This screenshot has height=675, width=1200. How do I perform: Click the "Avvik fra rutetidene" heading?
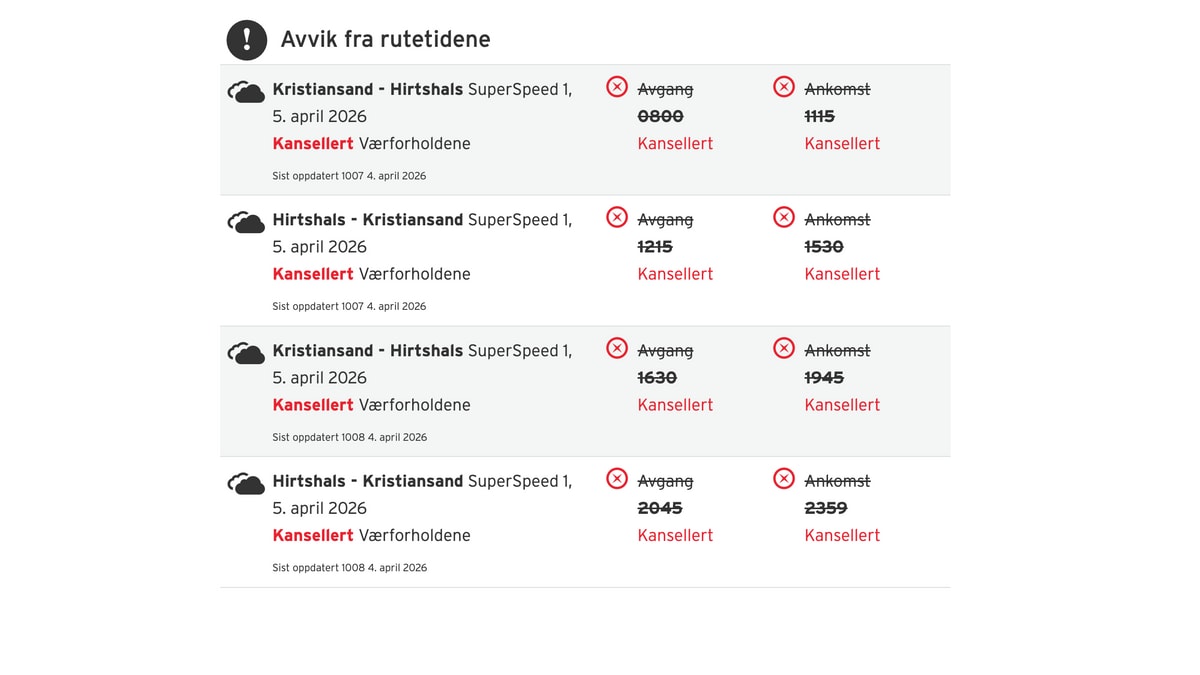point(385,40)
